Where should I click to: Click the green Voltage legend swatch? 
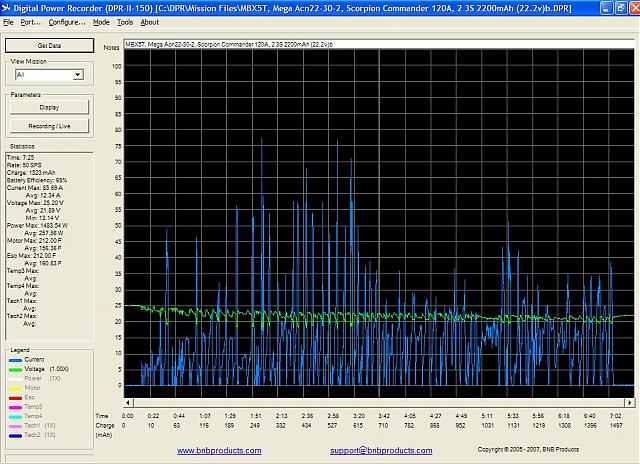[x=13, y=369]
